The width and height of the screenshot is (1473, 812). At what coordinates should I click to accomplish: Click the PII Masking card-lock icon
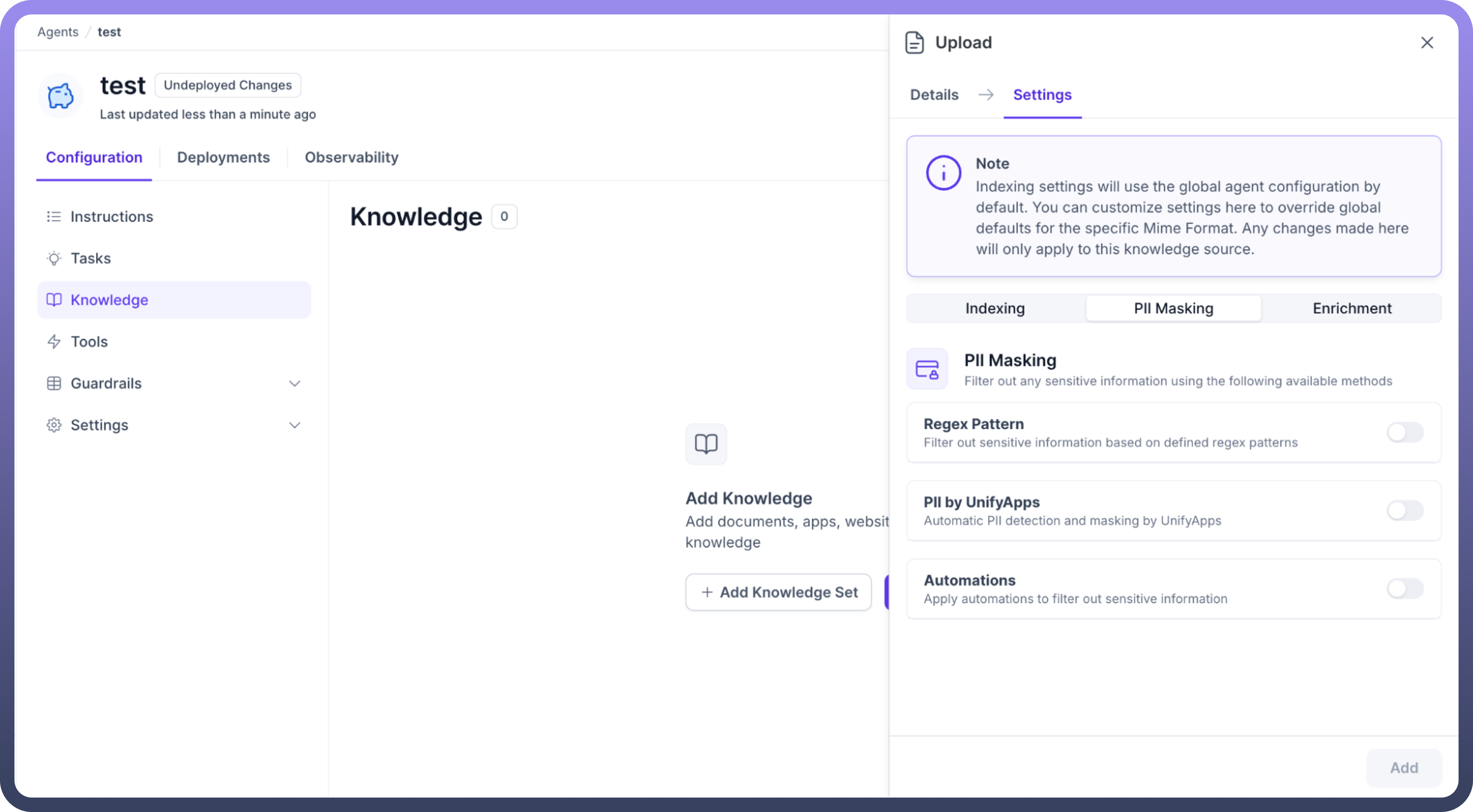coord(927,370)
